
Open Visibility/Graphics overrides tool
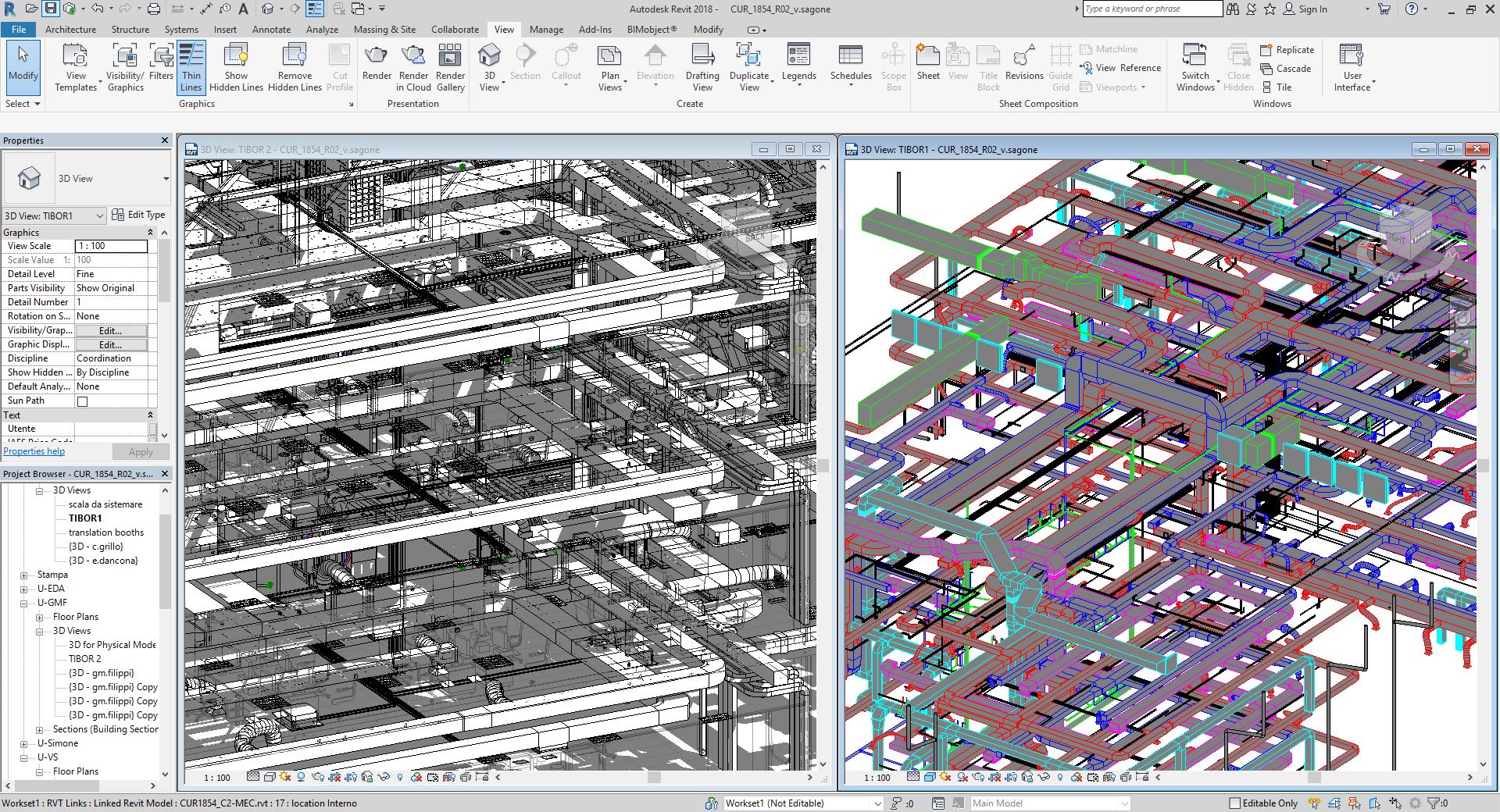(125, 68)
